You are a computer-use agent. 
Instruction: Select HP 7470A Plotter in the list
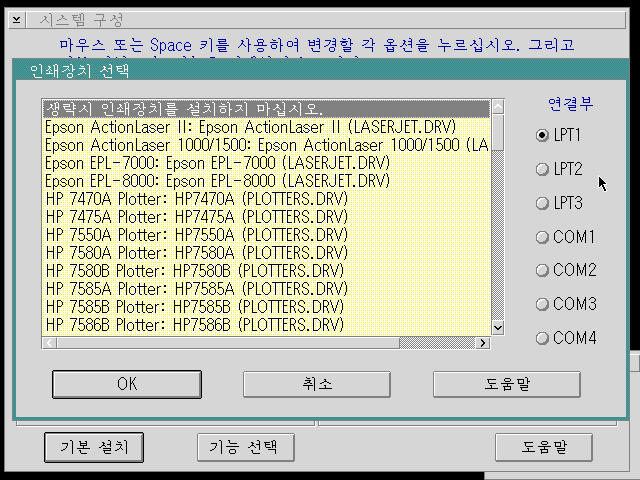(267, 199)
